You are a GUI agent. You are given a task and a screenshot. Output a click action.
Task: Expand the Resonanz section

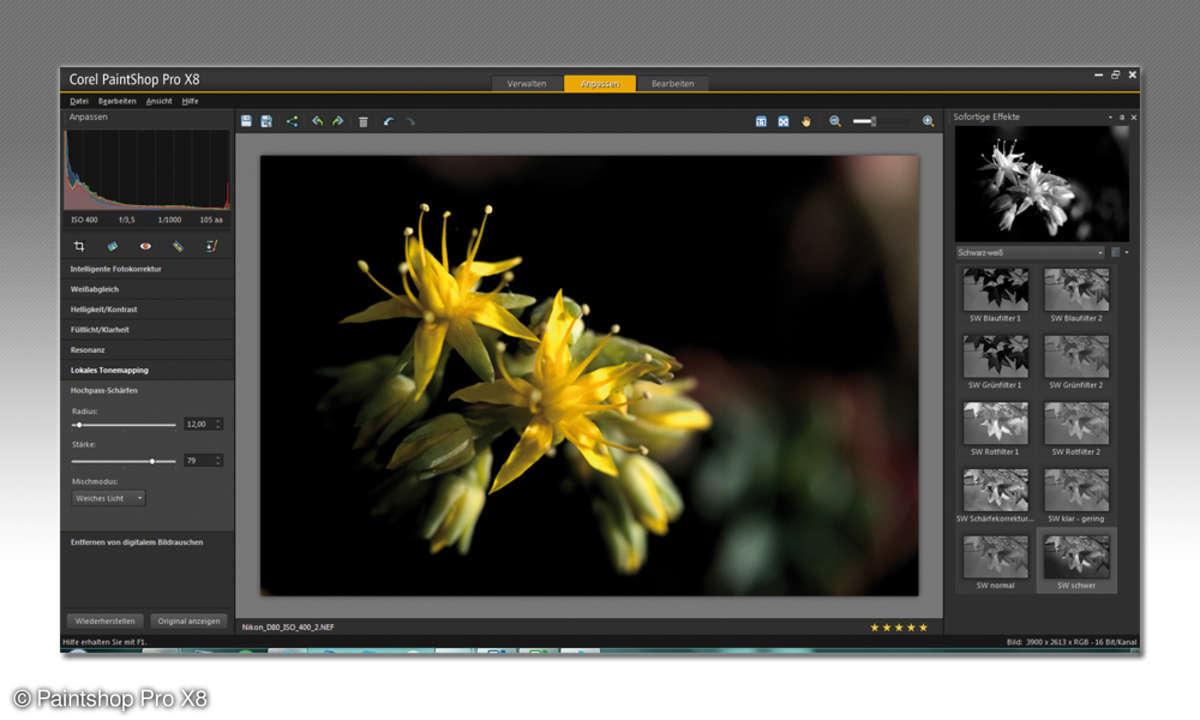click(147, 350)
